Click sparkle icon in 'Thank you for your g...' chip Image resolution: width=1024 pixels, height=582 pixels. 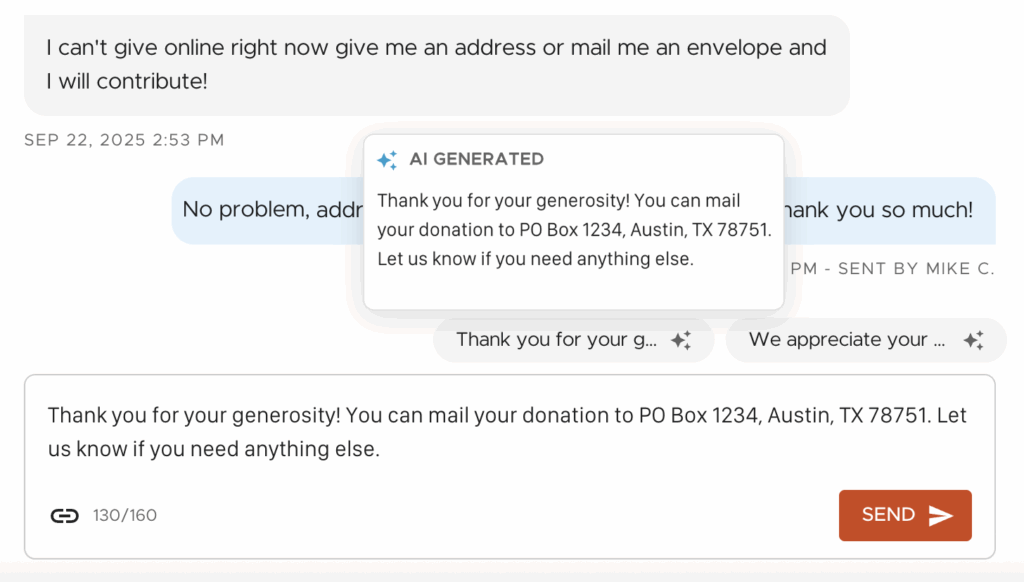[x=681, y=340]
